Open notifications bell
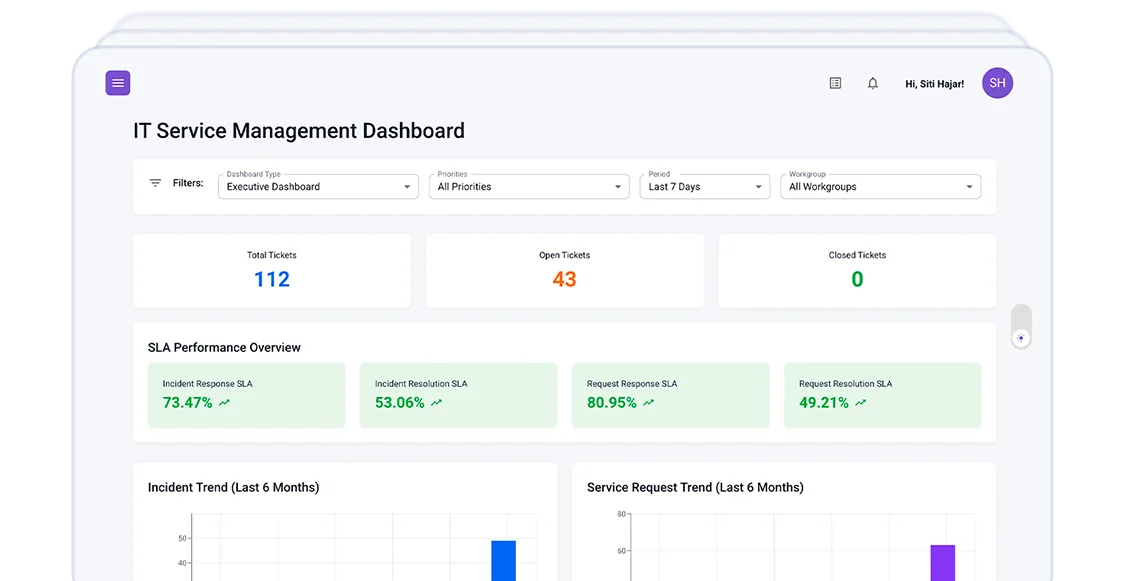 coord(872,84)
